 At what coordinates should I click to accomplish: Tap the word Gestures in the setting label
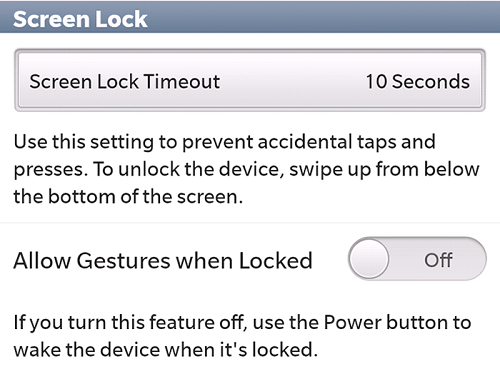tap(124, 260)
